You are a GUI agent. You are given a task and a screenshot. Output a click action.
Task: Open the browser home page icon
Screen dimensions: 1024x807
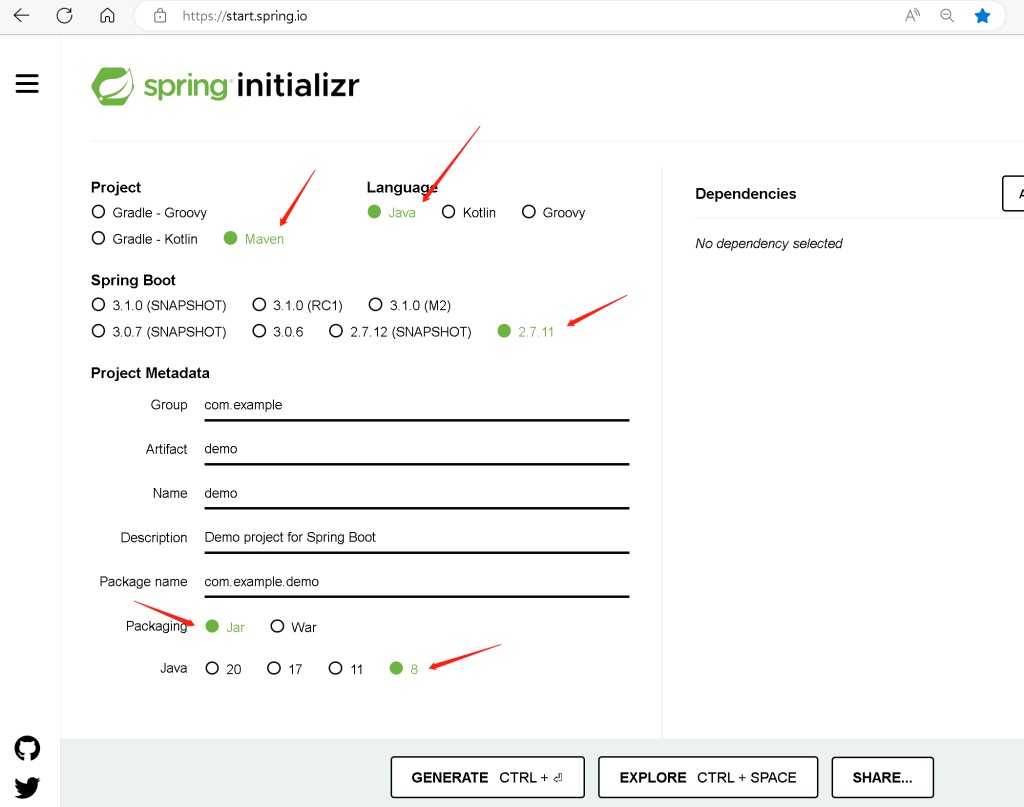pyautogui.click(x=107, y=16)
